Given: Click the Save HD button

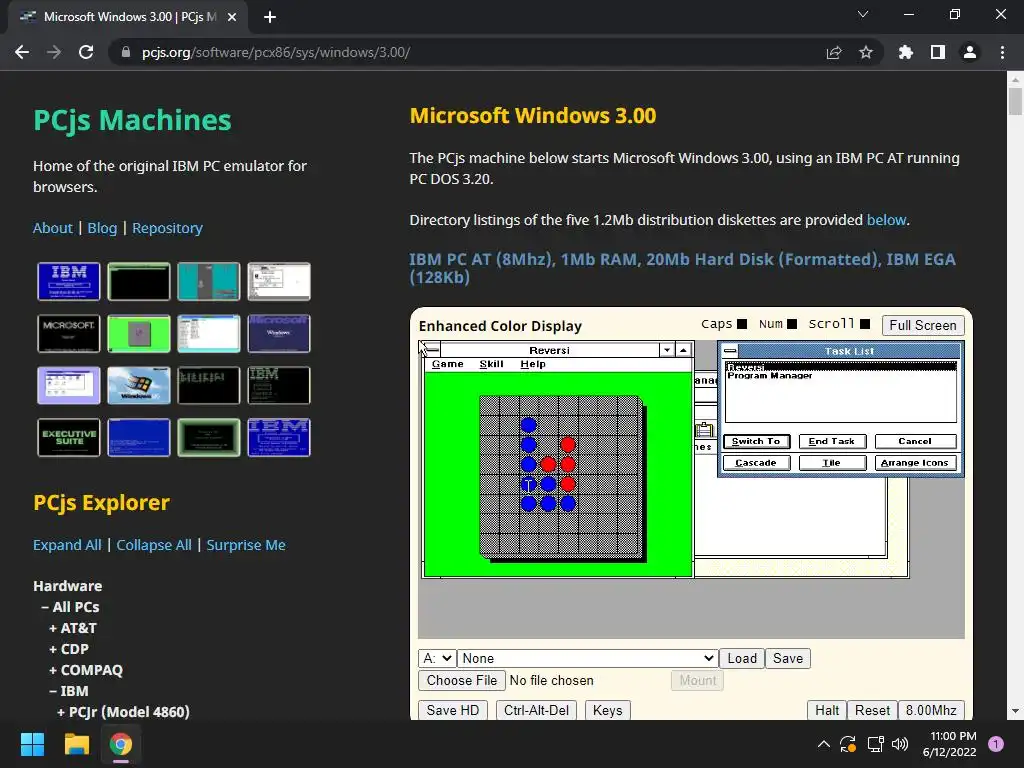Looking at the screenshot, I should pyautogui.click(x=453, y=711).
